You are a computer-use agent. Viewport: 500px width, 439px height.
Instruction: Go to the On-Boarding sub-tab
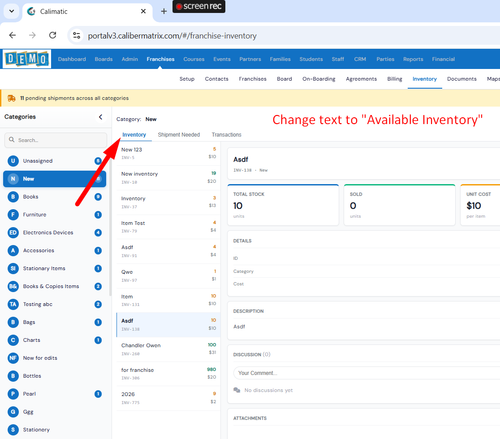point(319,79)
